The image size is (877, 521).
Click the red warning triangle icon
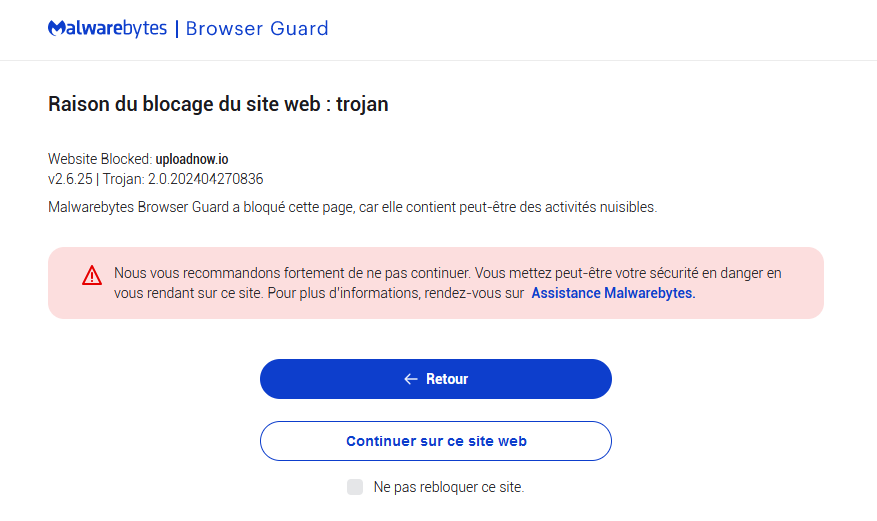click(92, 275)
